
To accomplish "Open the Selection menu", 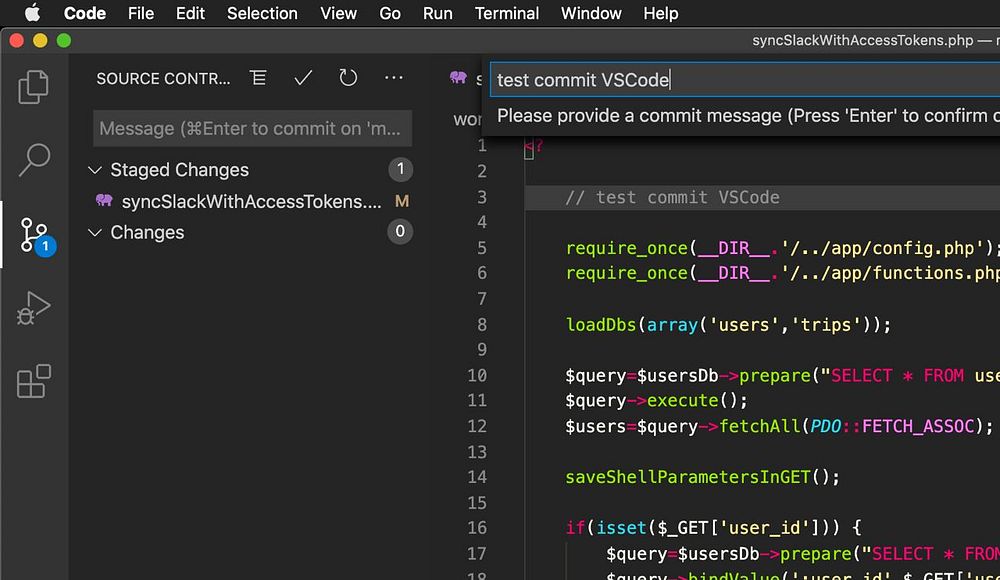I will pyautogui.click(x=262, y=13).
